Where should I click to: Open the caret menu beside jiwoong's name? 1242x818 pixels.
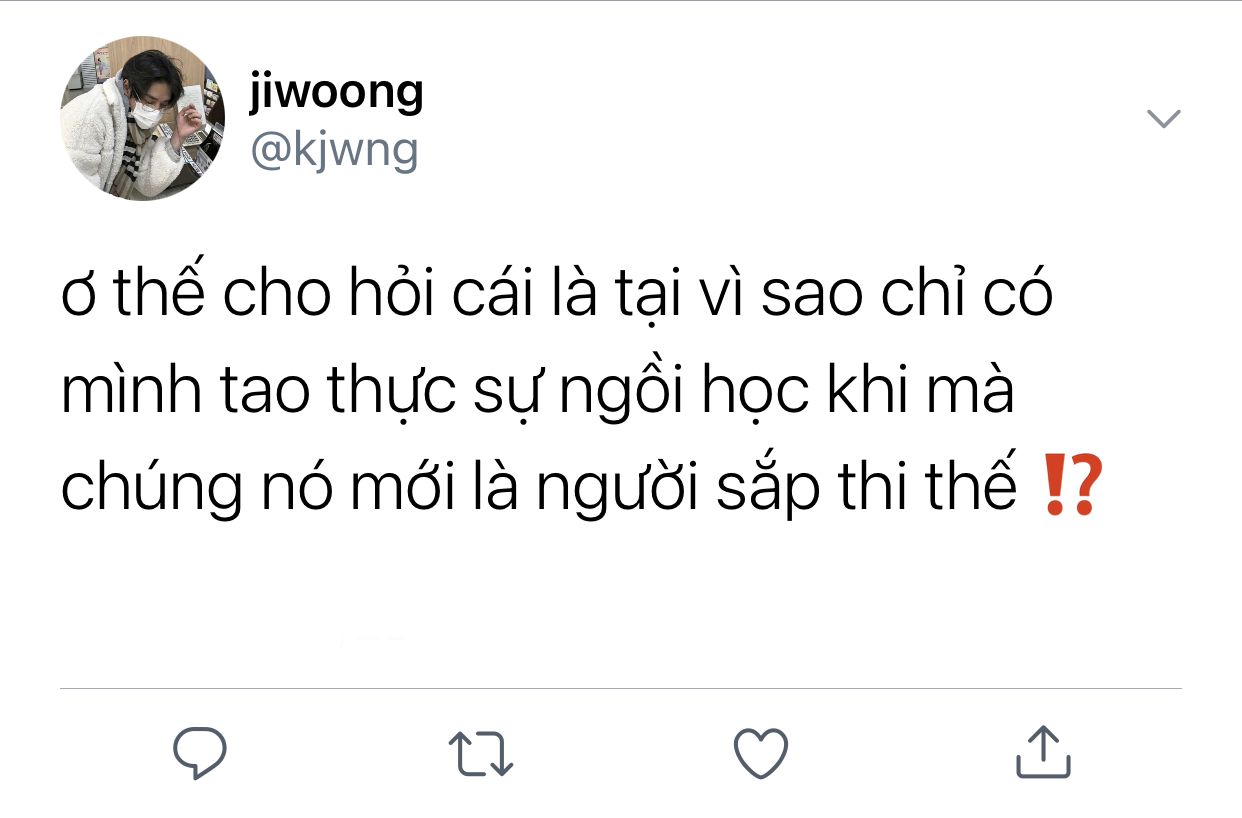1163,119
